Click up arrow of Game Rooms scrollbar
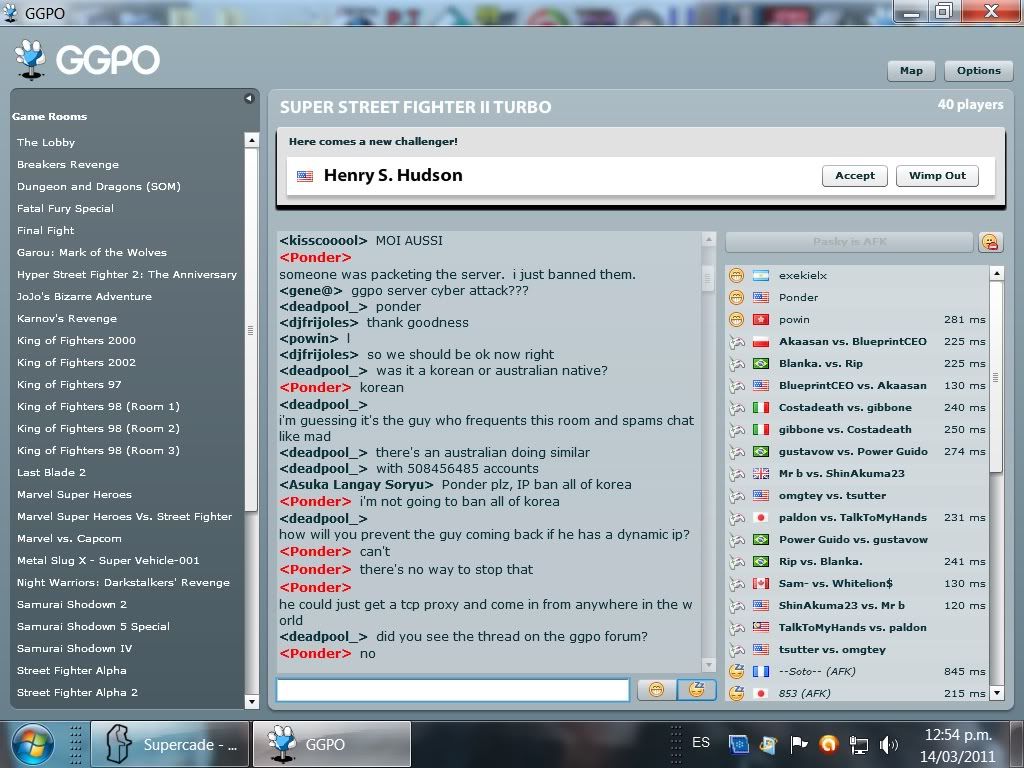Screen dimensions: 1024x768 tap(251, 140)
